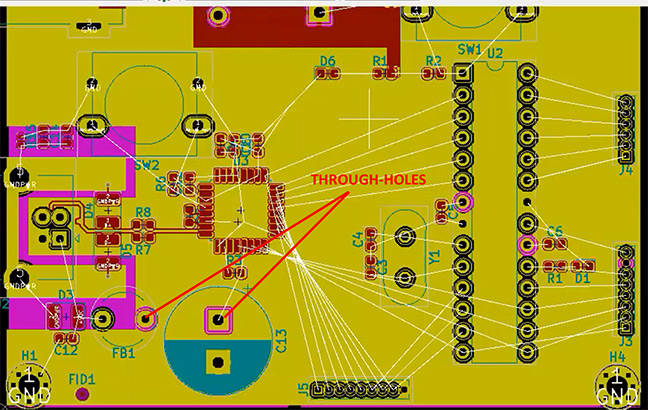This screenshot has width=648, height=410.
Task: Select the C4 capacitor footprint
Action: tap(371, 237)
